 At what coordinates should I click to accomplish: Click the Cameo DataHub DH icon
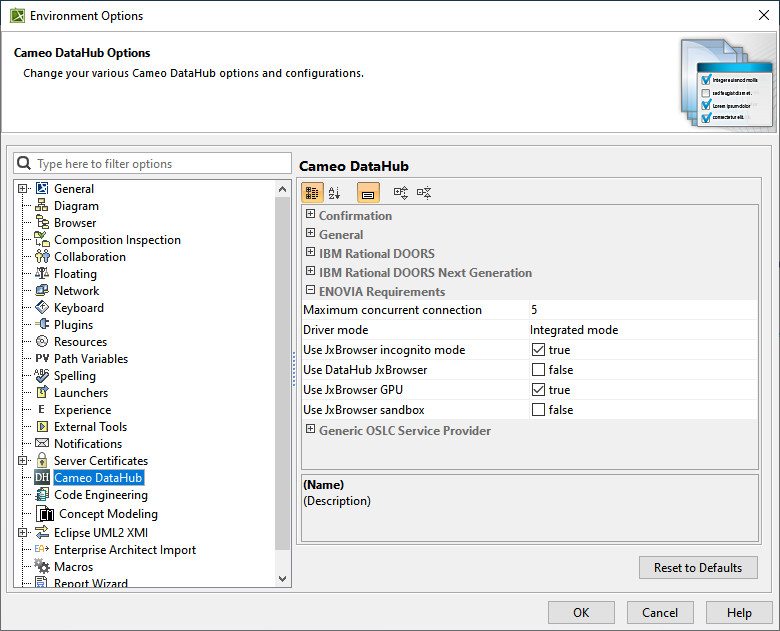[x=42, y=478]
